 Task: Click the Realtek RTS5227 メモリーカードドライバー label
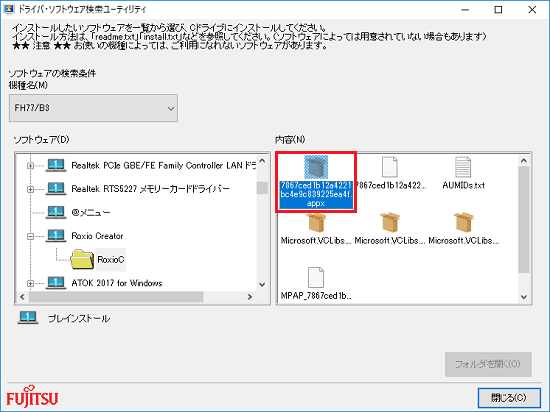[150, 189]
